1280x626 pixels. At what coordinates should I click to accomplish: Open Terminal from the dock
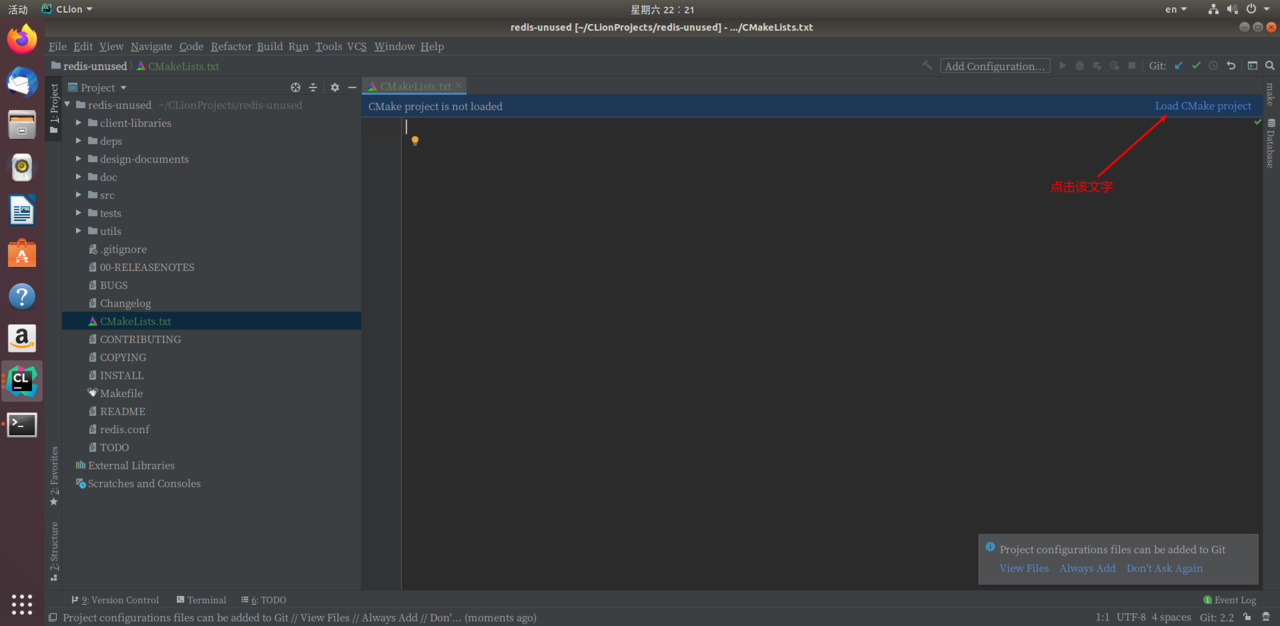(22, 425)
